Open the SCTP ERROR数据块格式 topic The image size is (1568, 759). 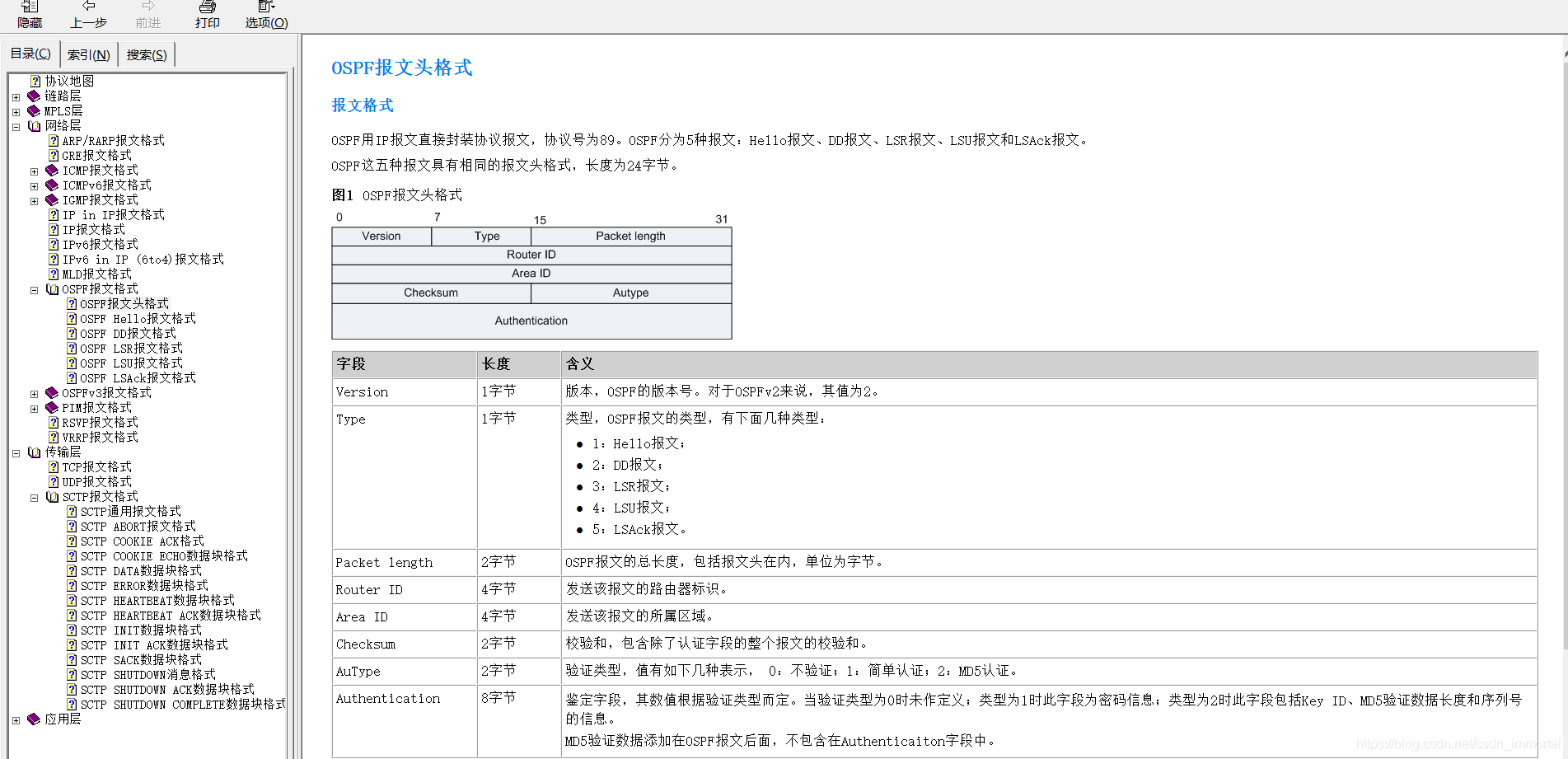coord(144,586)
